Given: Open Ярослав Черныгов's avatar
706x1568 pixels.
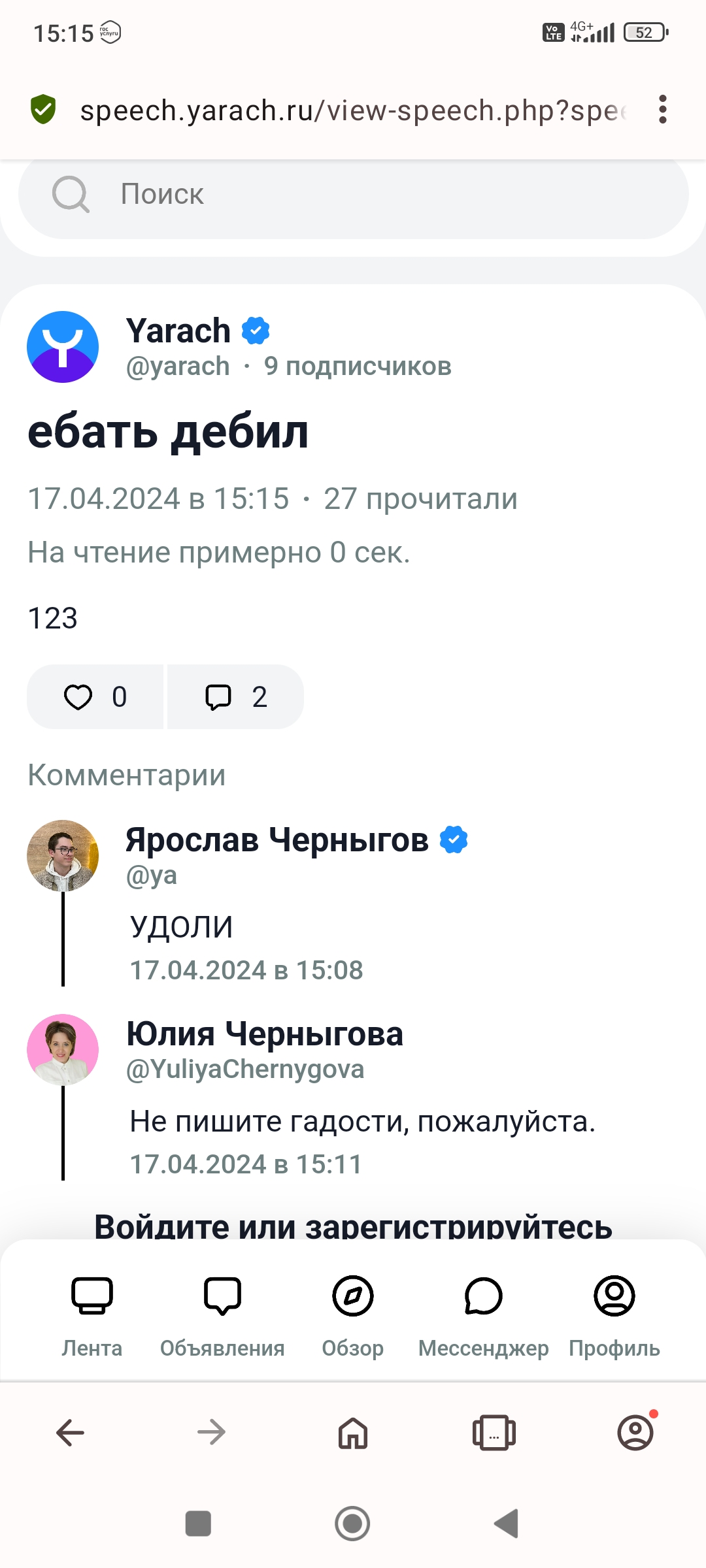Looking at the screenshot, I should point(63,855).
